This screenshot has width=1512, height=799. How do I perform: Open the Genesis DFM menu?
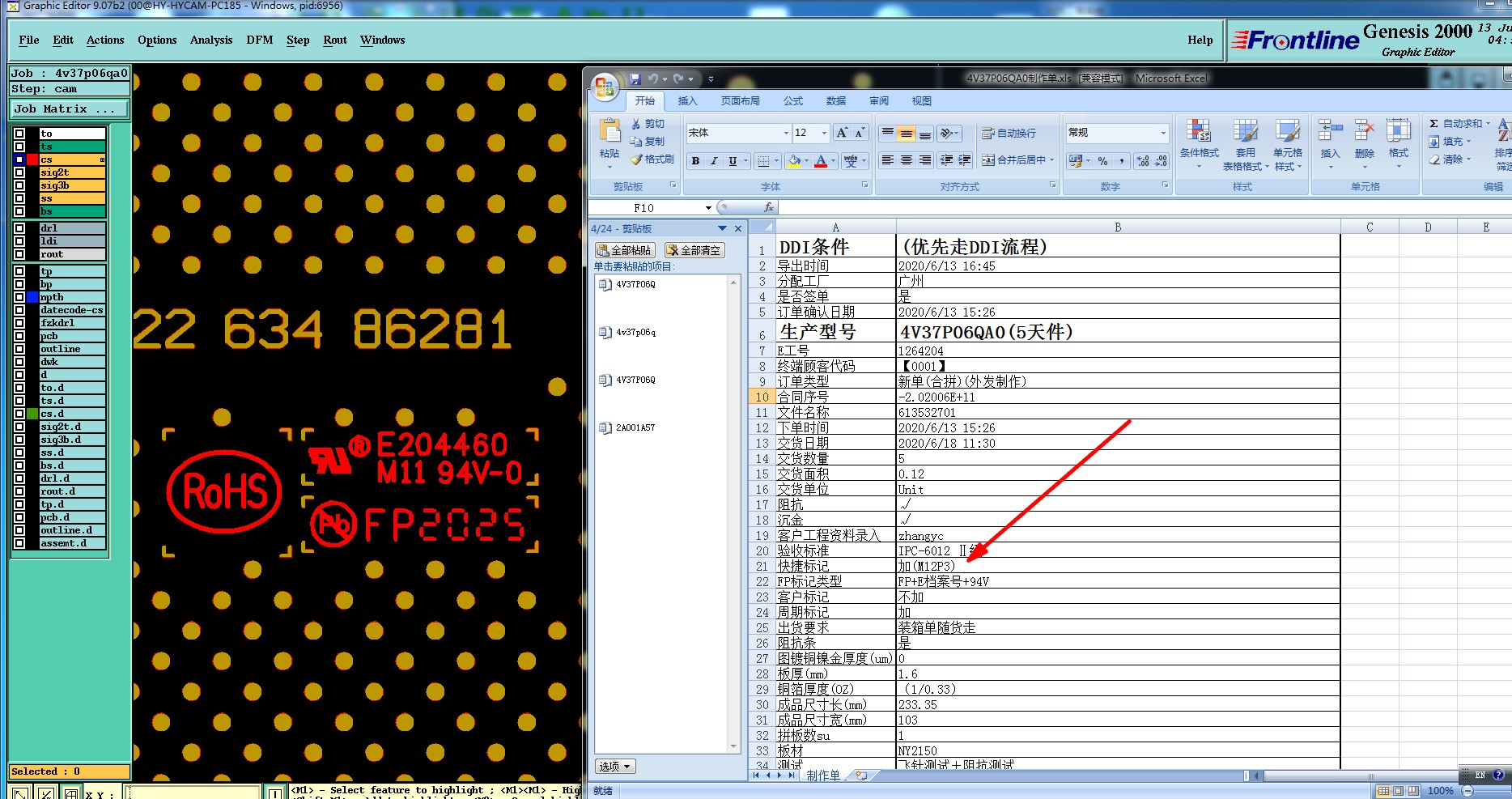point(259,40)
